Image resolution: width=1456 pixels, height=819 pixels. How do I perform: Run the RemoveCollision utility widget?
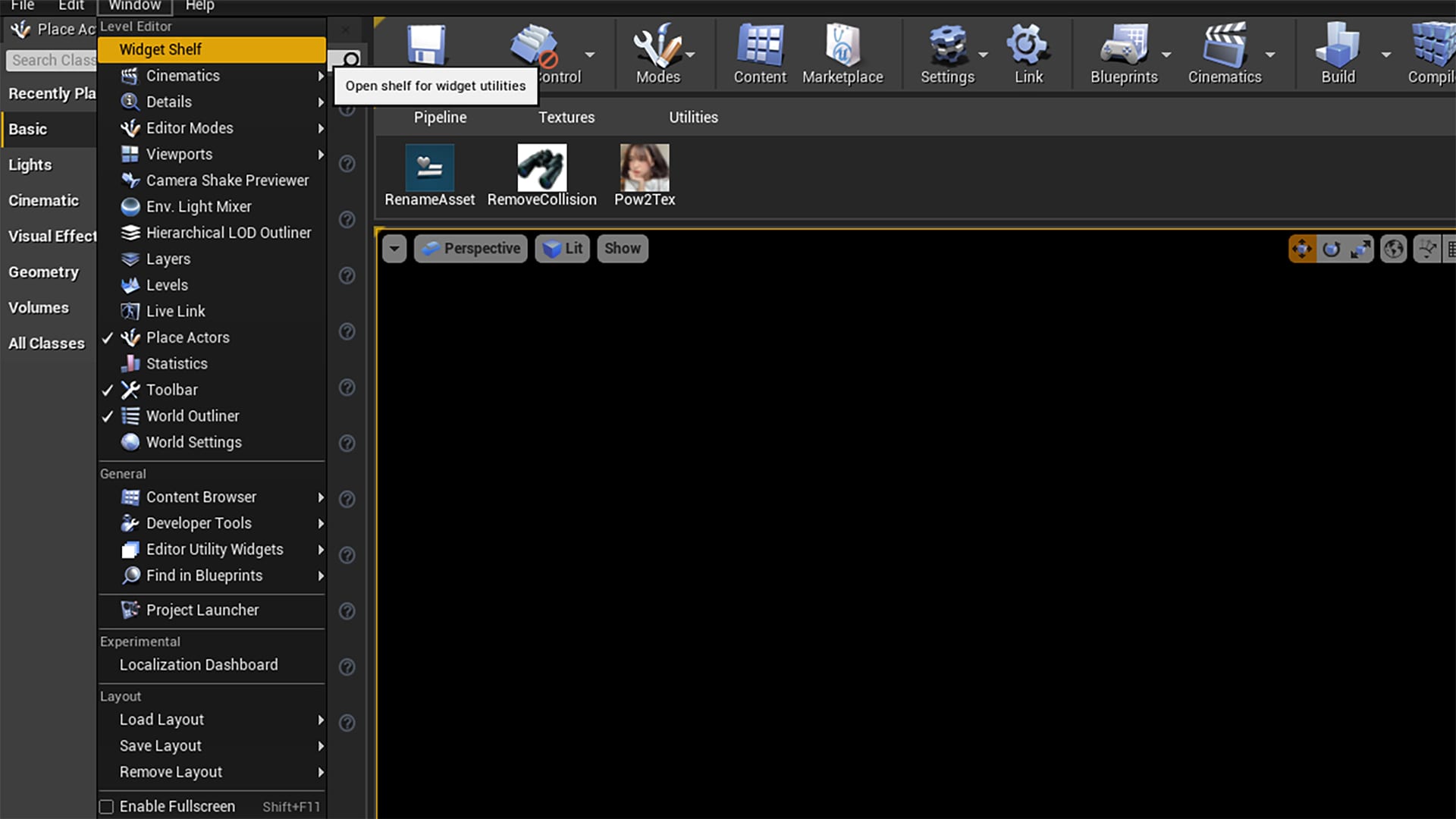coord(541,168)
